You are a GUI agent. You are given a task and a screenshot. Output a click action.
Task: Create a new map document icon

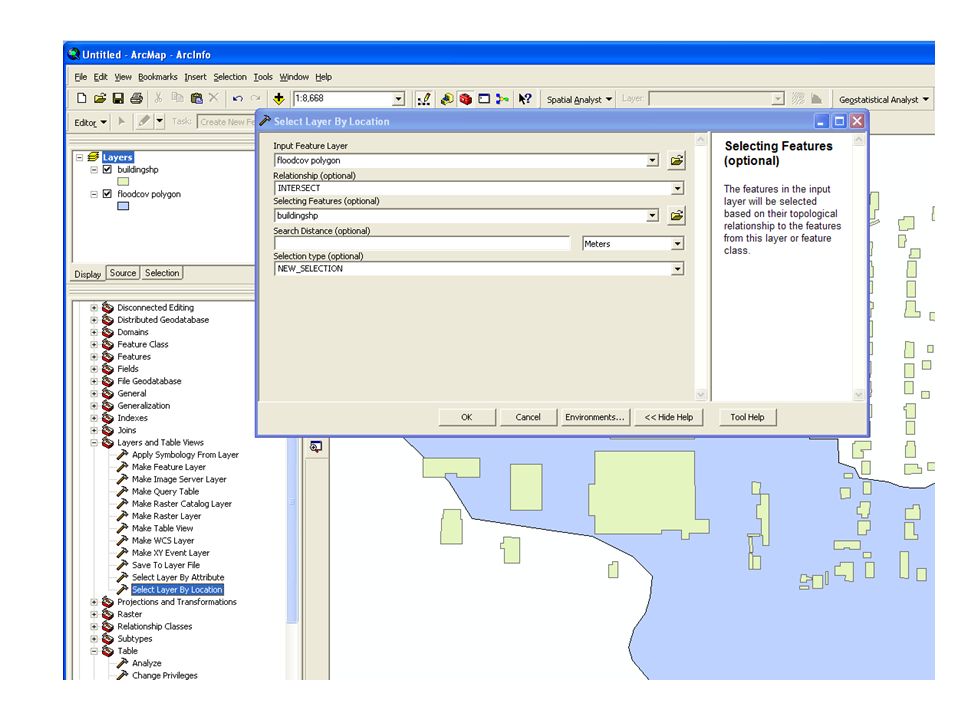tap(81, 98)
